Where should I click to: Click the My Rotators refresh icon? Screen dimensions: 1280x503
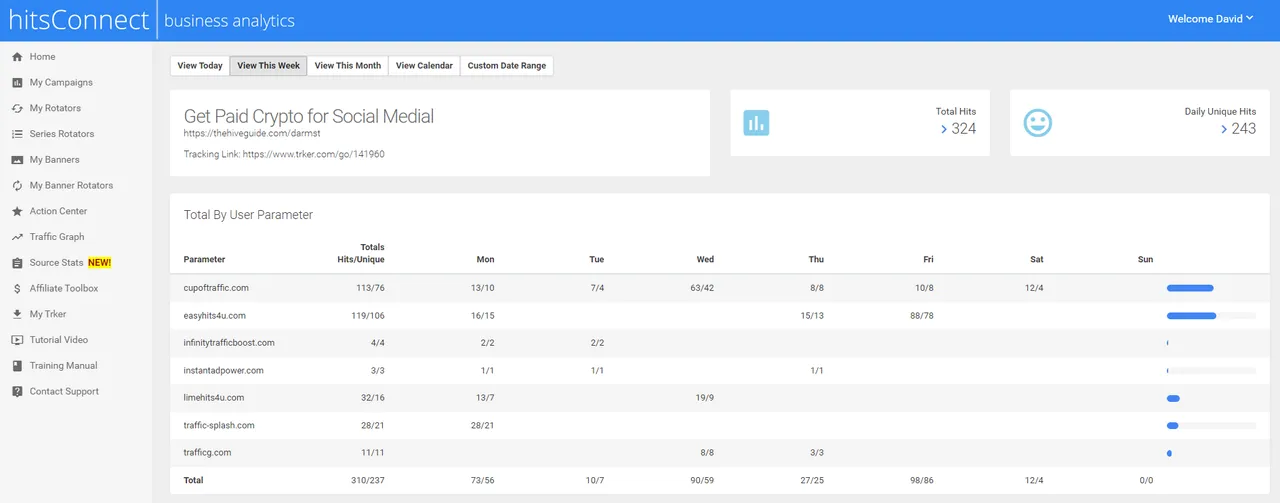pyautogui.click(x=17, y=108)
